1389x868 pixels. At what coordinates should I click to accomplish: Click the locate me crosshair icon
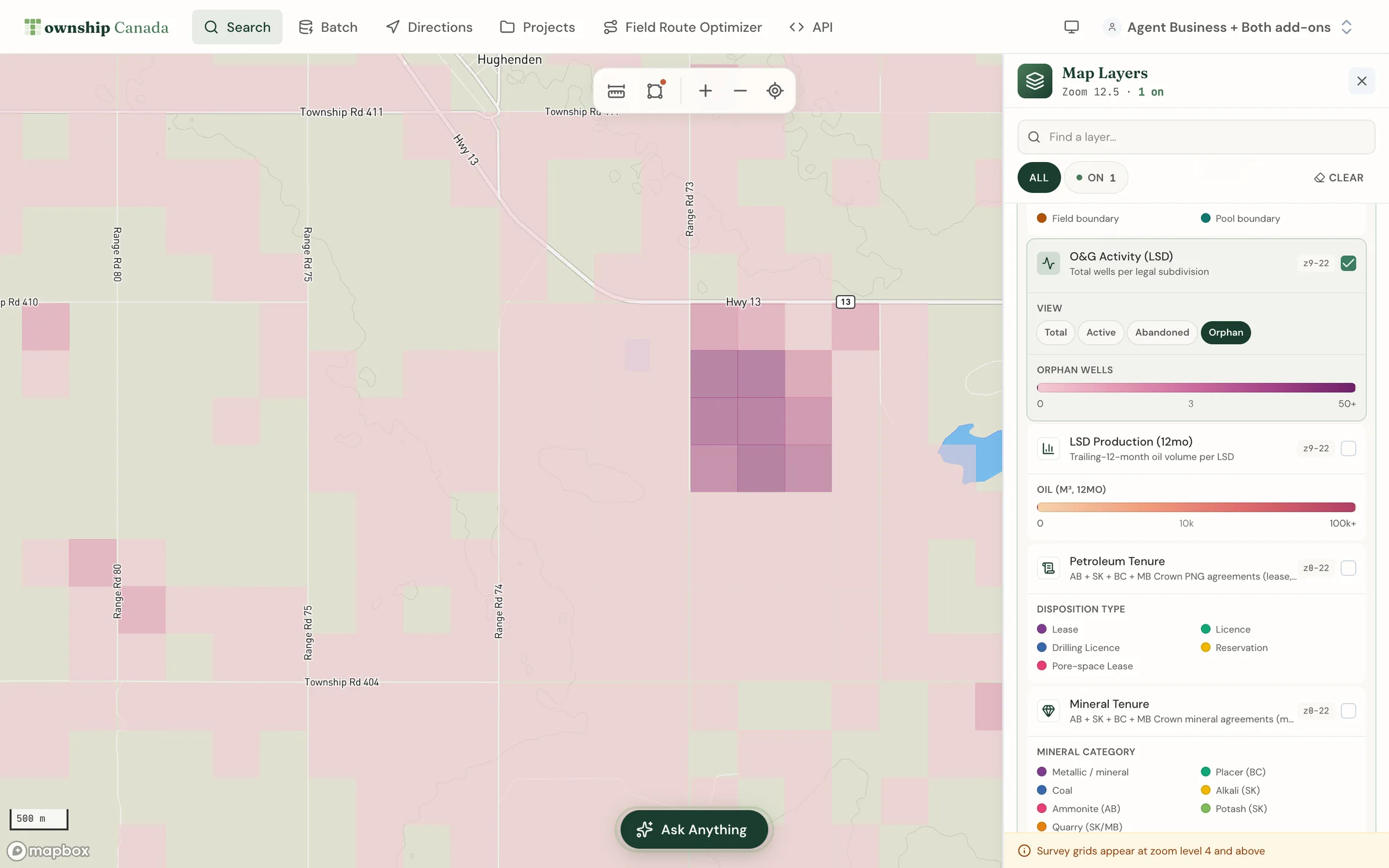(x=774, y=91)
